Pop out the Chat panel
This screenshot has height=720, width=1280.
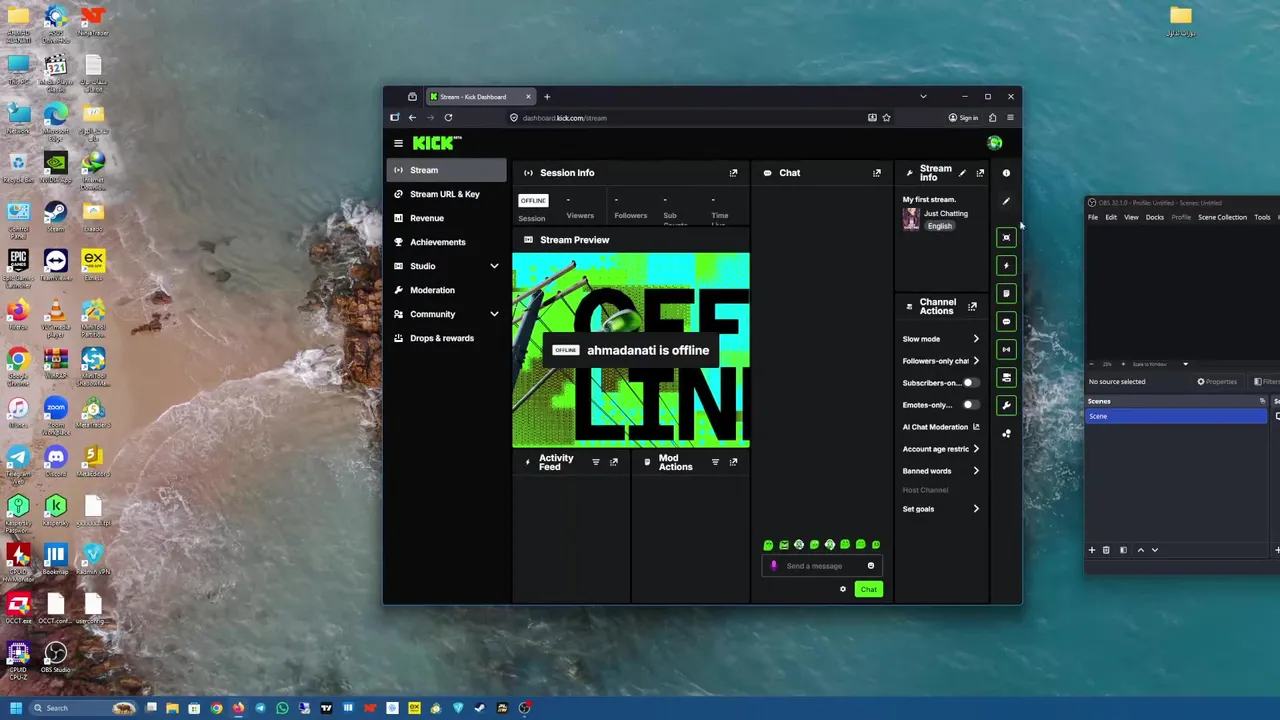tap(877, 173)
